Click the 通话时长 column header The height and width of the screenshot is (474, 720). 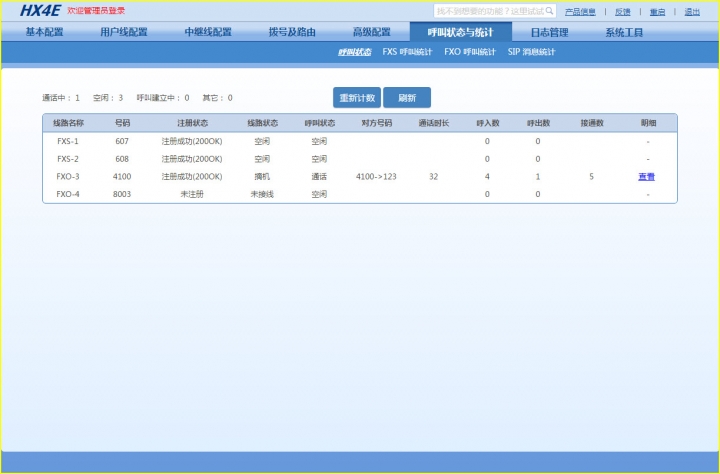tap(434, 123)
